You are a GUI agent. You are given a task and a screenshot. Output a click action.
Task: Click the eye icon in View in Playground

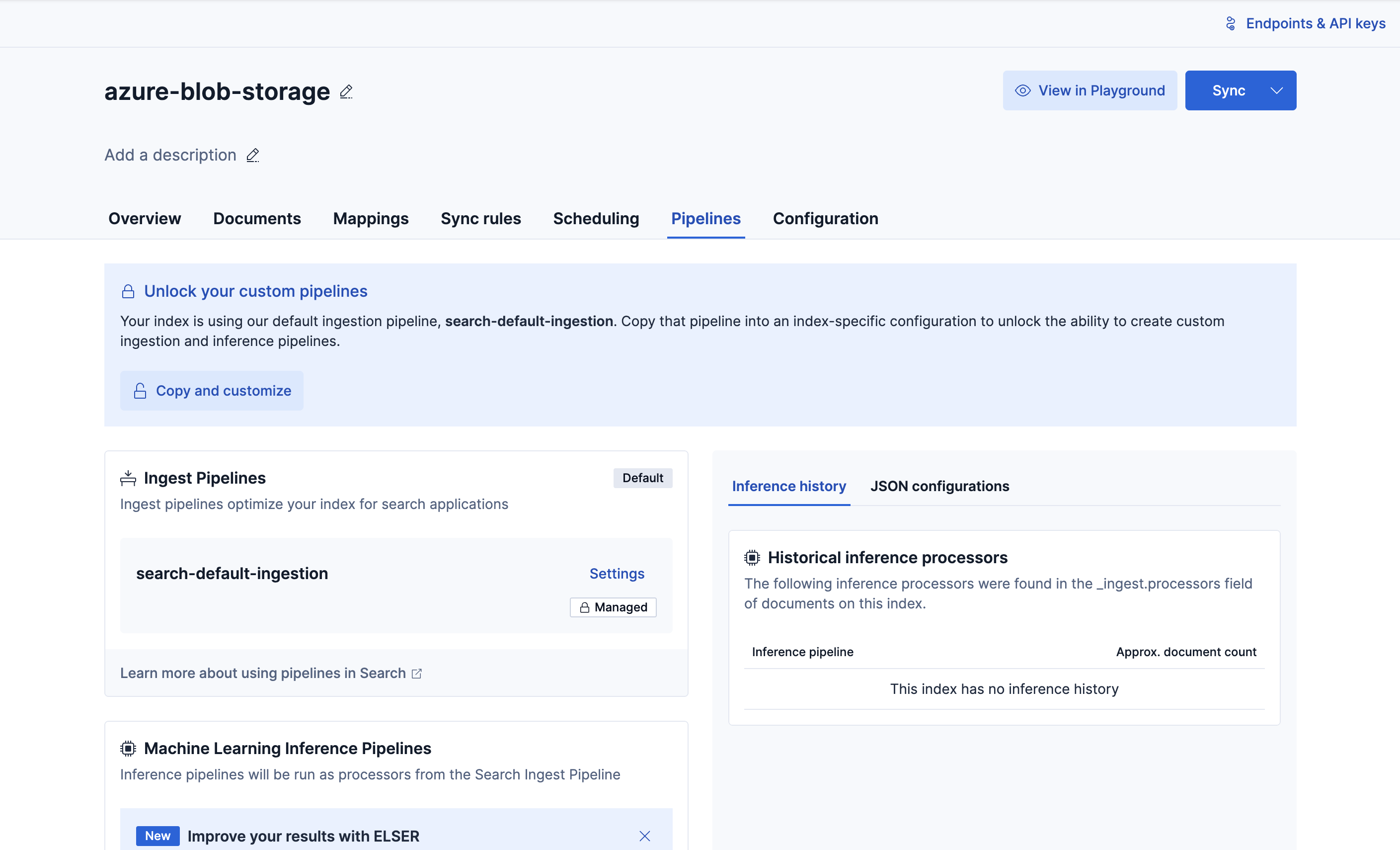click(1023, 90)
